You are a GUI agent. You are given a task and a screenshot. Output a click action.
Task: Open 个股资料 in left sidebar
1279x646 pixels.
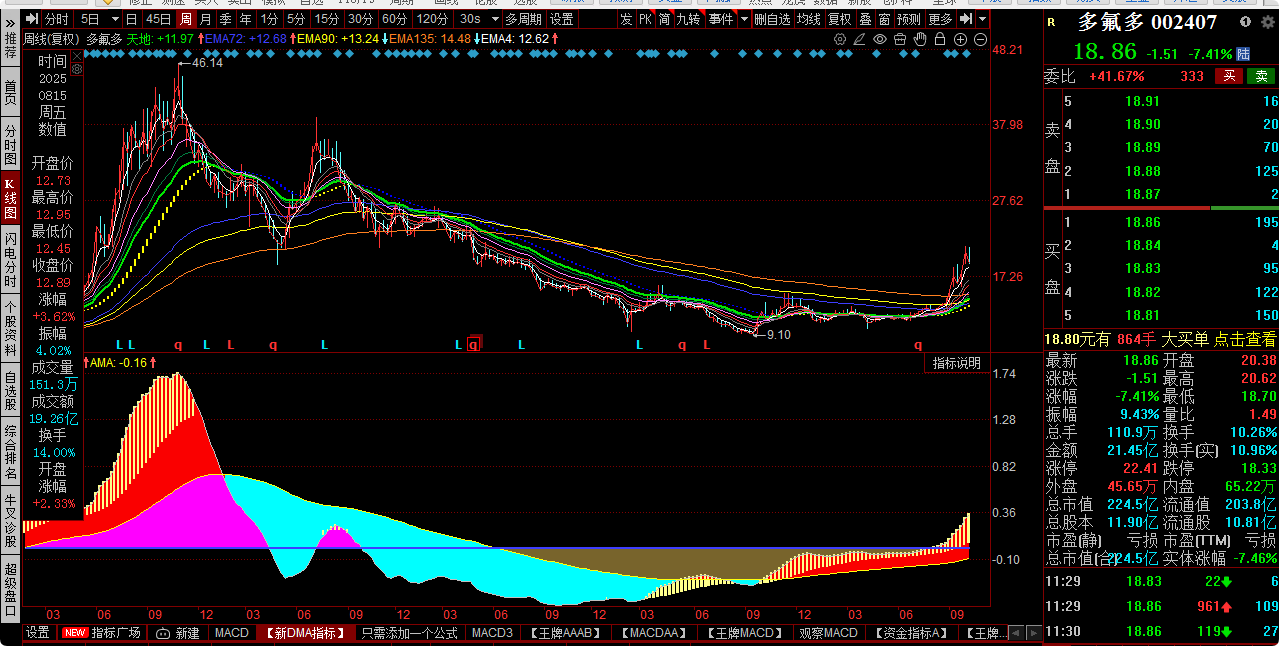coord(10,327)
